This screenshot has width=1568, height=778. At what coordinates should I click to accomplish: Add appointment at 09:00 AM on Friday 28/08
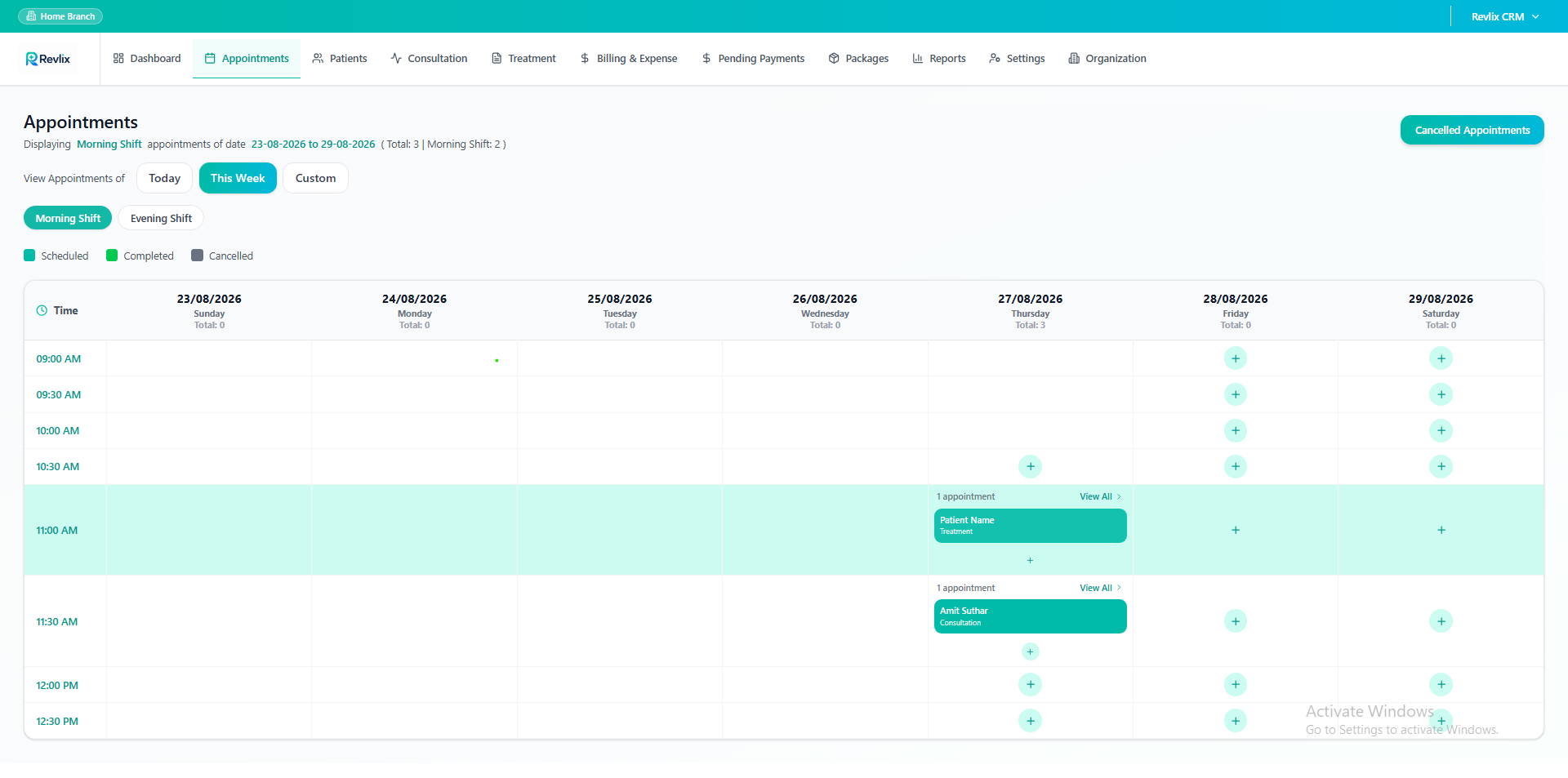click(1236, 358)
